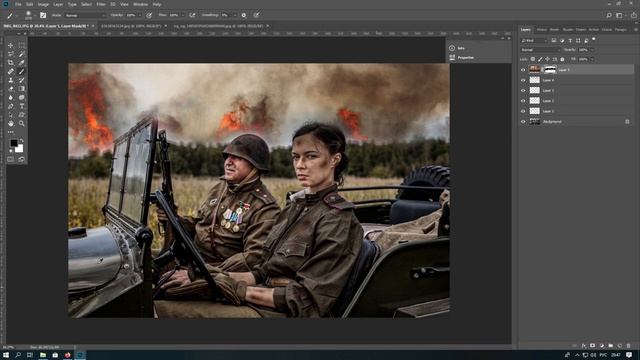Switch to the Layers panel tab
Image resolution: width=640 pixels, height=360 pixels.
pos(526,29)
